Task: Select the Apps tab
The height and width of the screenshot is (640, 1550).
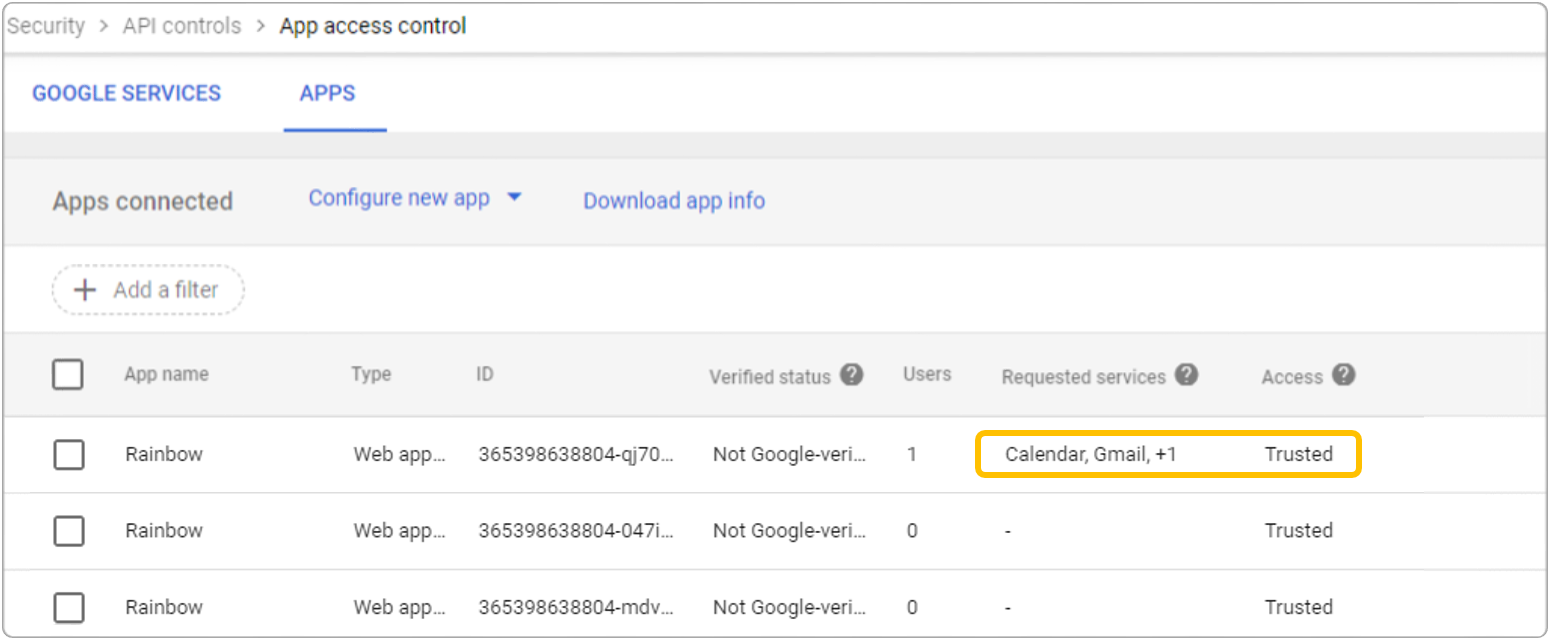Action: point(327,93)
